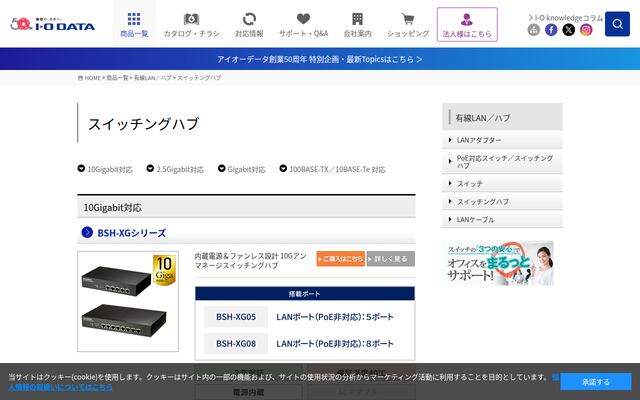This screenshot has height=400, width=640.
Task: Click the blue arrow icon beside BSH-XGシリーズ
Action: point(87,232)
